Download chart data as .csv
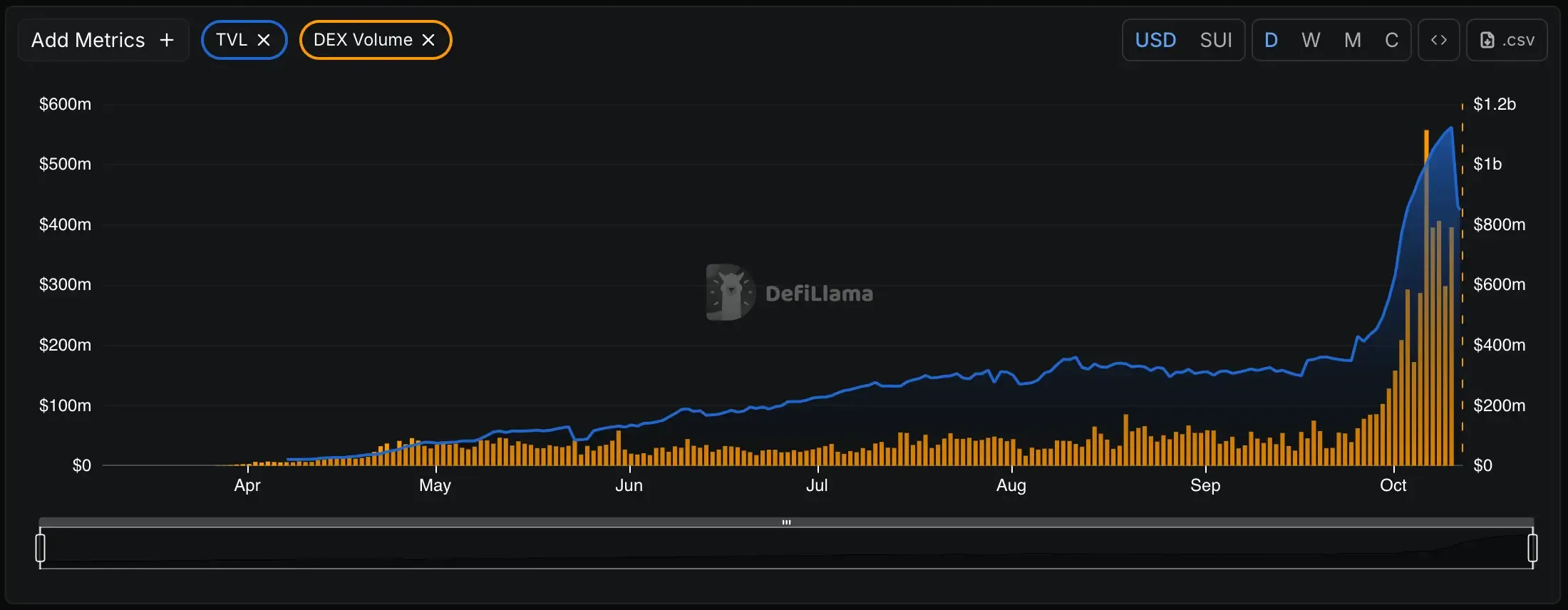Image resolution: width=1568 pixels, height=610 pixels. tap(1507, 40)
